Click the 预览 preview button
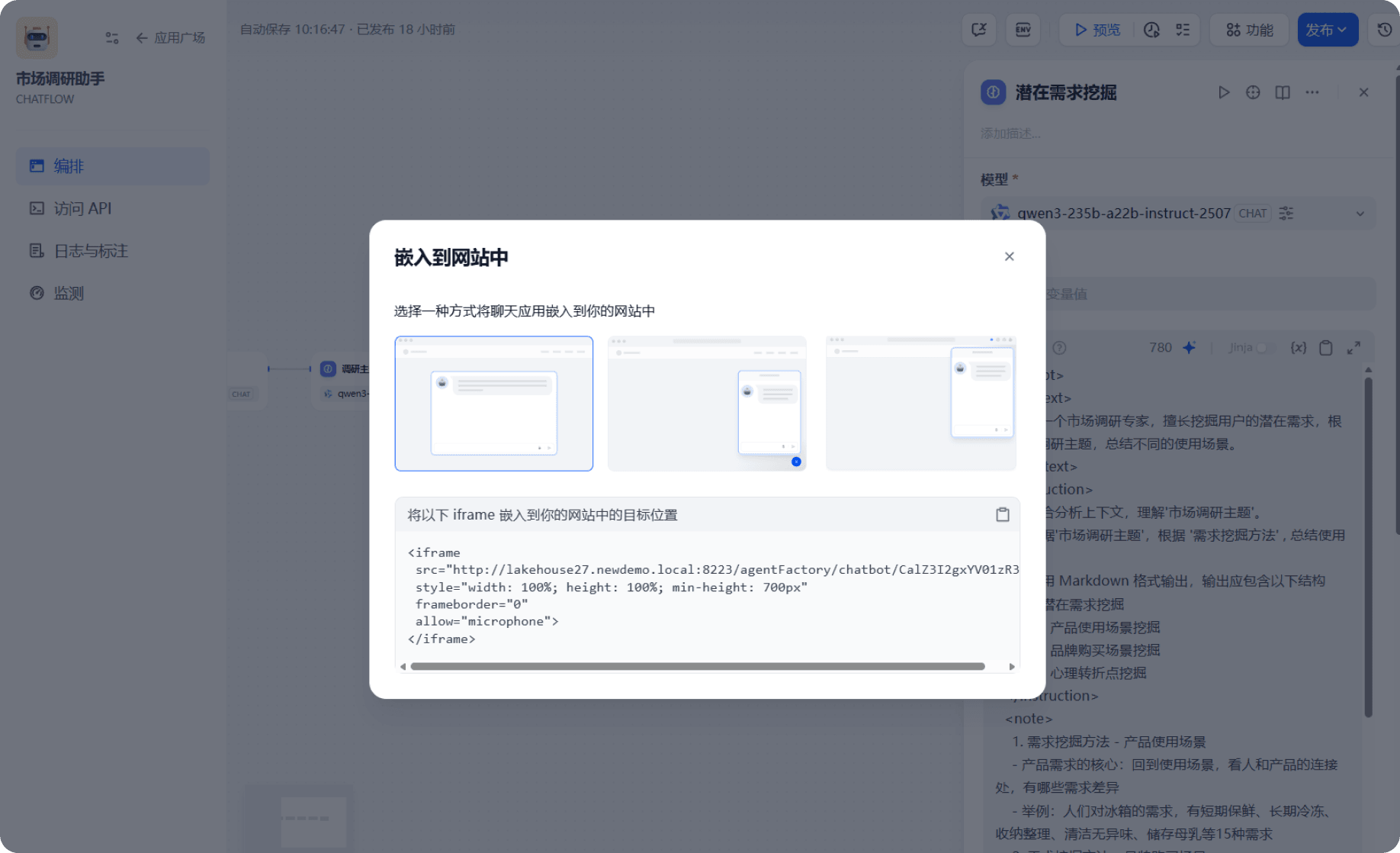This screenshot has height=853, width=1400. click(x=1097, y=30)
